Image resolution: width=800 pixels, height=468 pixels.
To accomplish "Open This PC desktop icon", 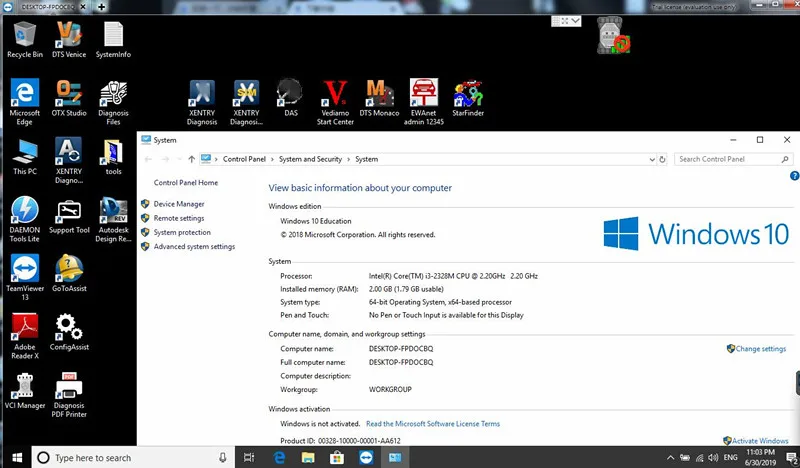I will (24, 157).
